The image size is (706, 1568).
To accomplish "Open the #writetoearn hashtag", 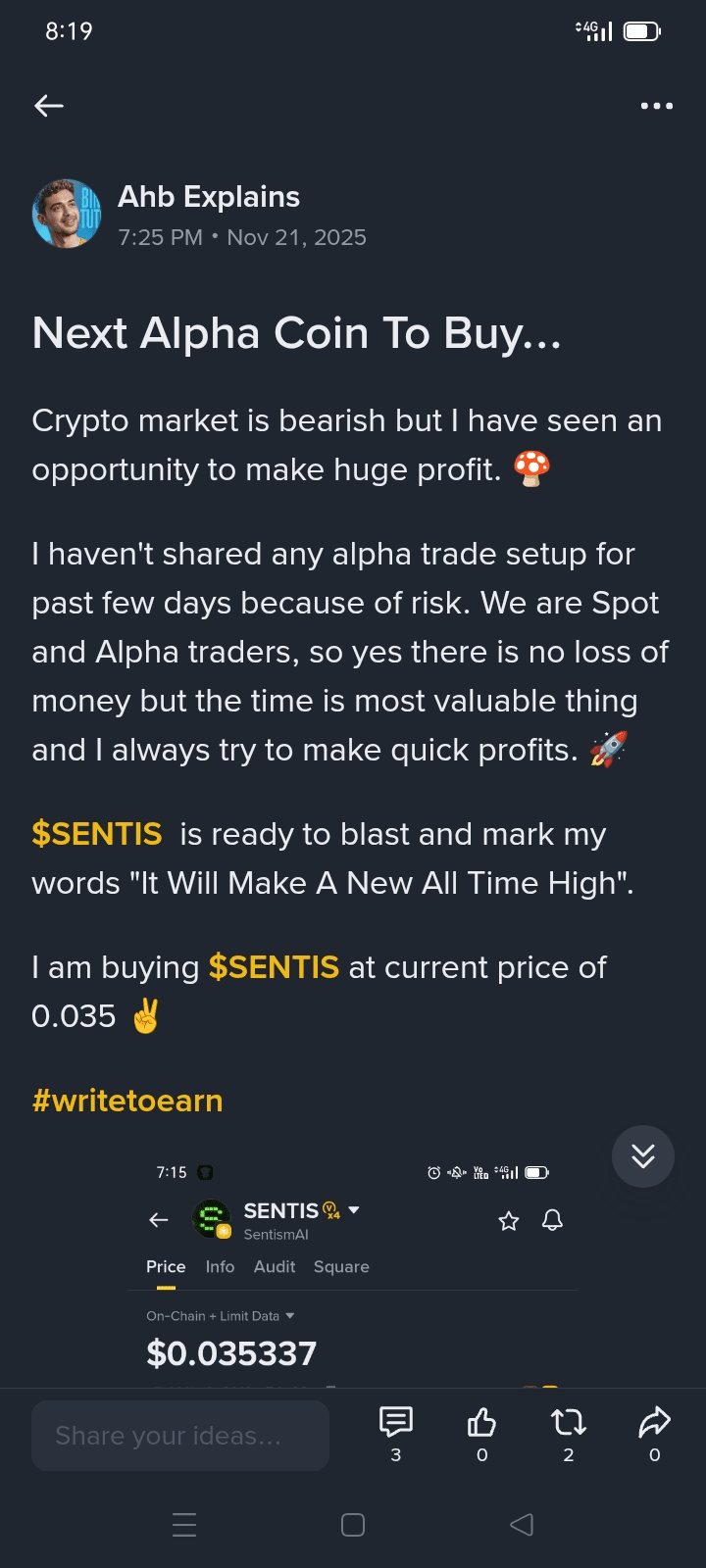I will pyautogui.click(x=127, y=1101).
